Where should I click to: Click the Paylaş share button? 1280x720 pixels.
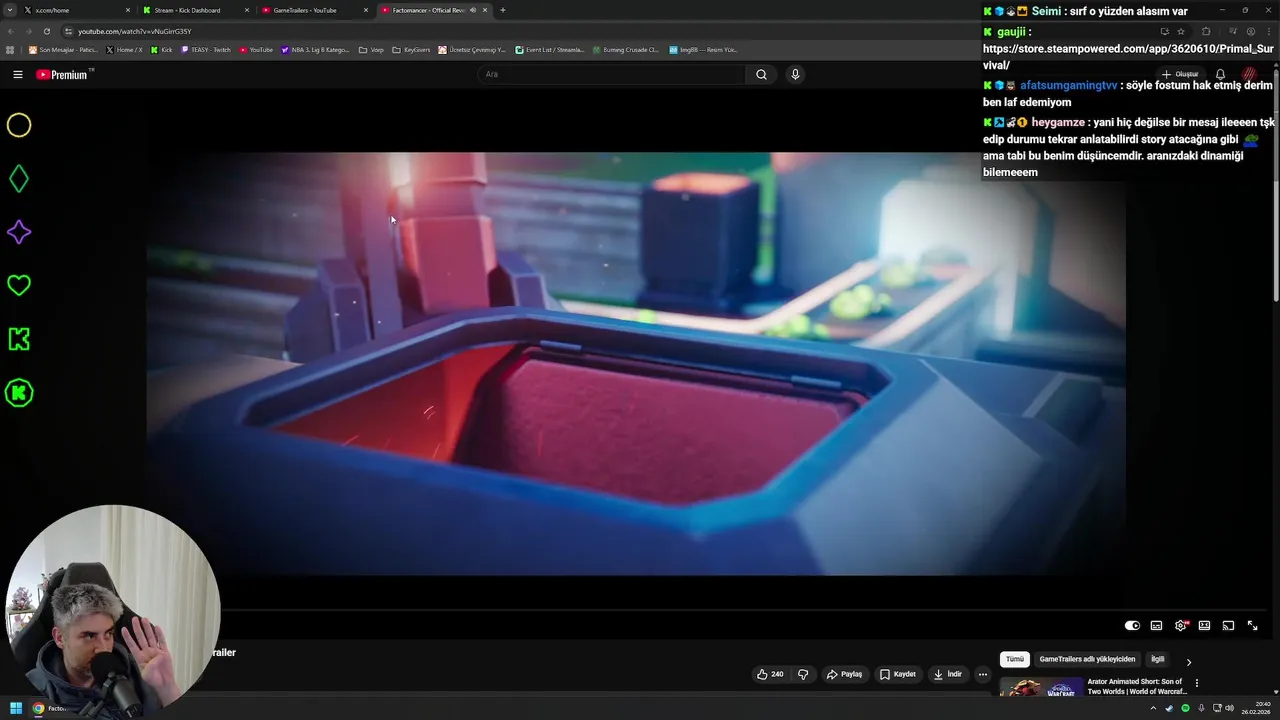pos(844,674)
